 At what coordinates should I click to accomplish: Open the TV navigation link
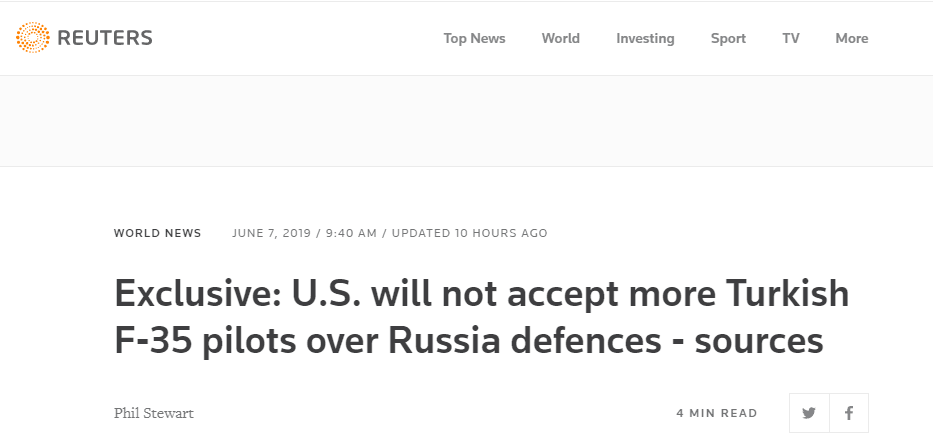pos(790,38)
